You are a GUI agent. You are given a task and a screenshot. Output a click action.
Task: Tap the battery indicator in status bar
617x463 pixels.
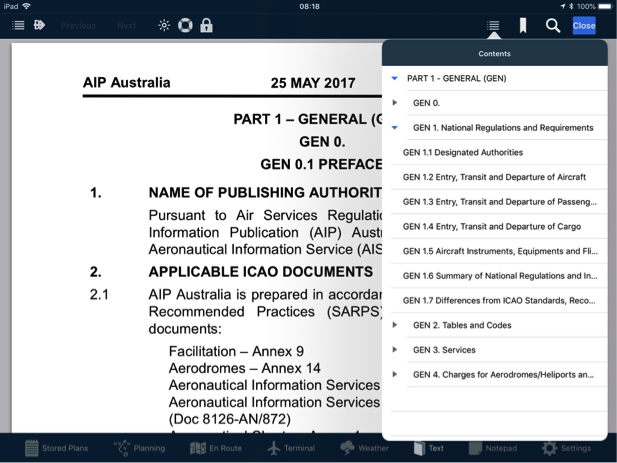click(605, 6)
